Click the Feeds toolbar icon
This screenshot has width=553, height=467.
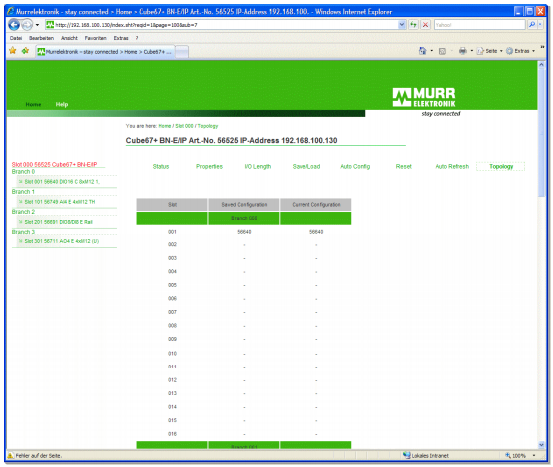442,51
